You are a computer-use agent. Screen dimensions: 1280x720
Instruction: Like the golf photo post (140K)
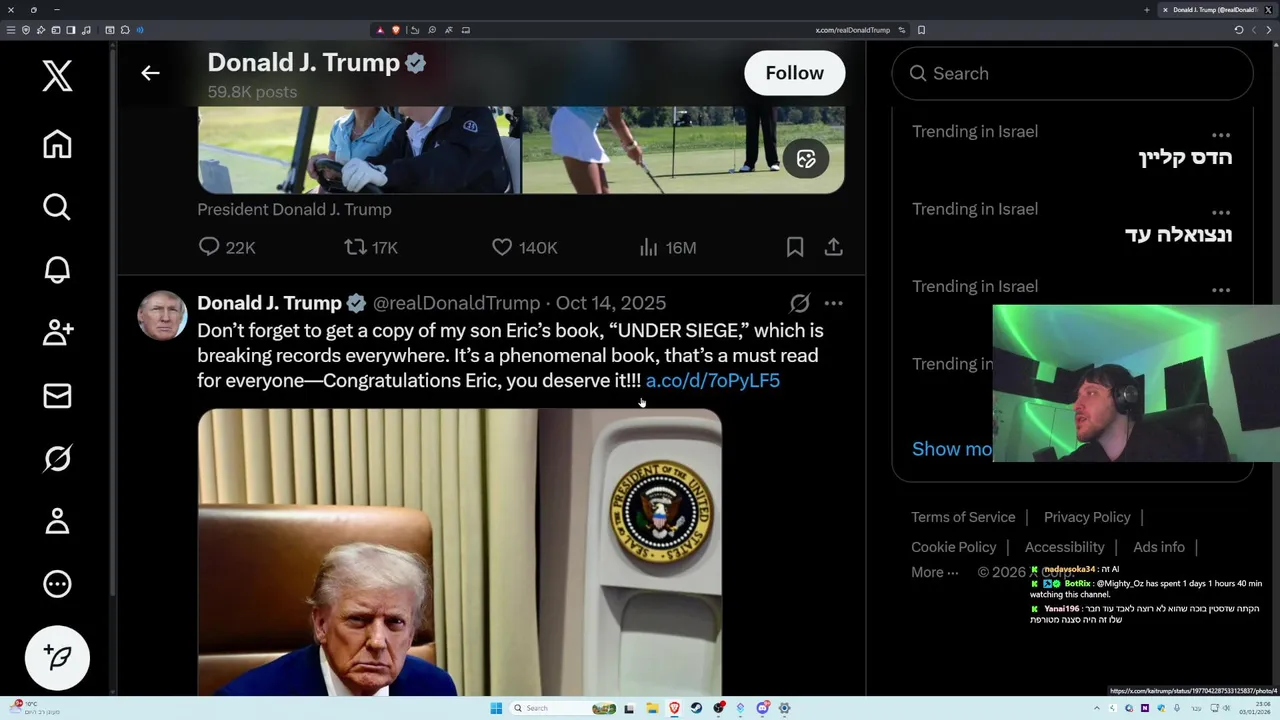525,247
